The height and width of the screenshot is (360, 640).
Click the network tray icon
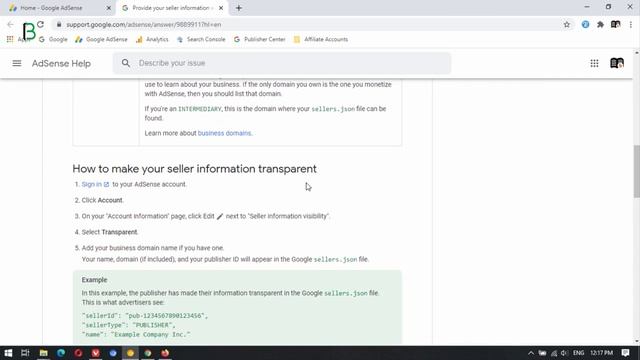[554, 353]
